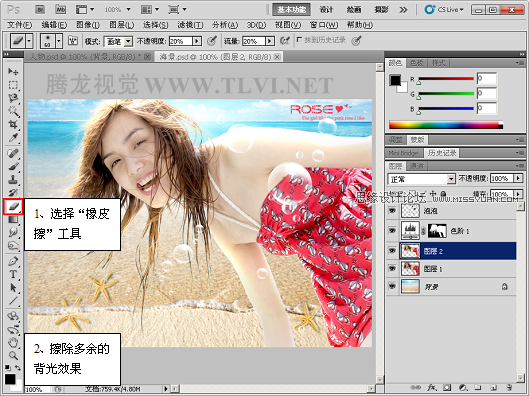Select the Eyedropper tool

(13, 138)
